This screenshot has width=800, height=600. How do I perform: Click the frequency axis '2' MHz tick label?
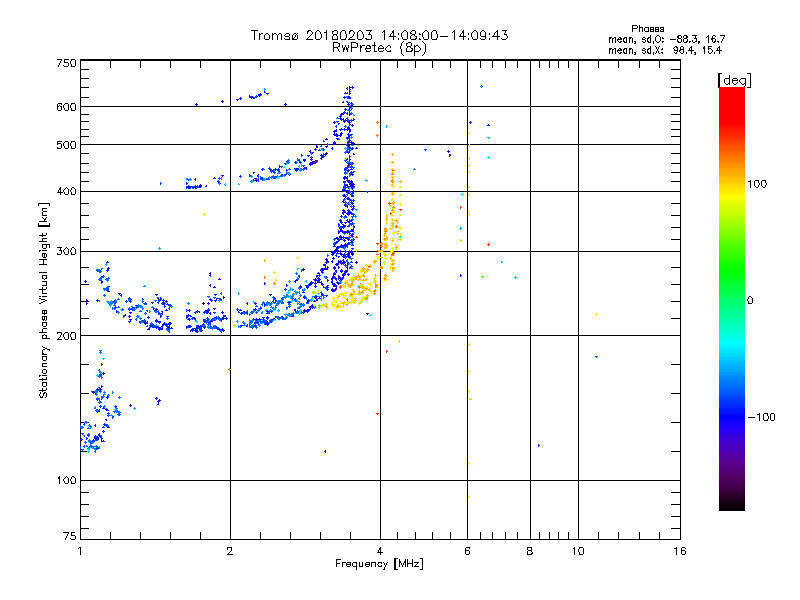230,551
